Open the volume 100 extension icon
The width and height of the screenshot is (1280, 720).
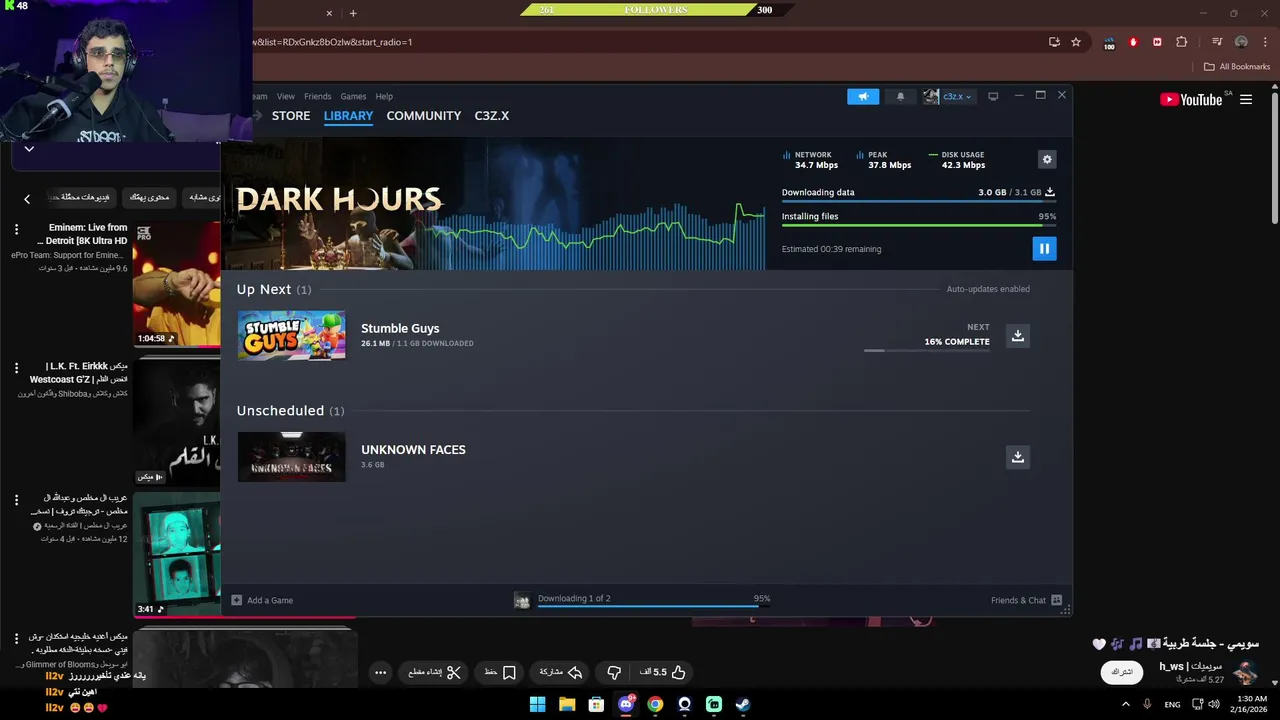[1109, 43]
